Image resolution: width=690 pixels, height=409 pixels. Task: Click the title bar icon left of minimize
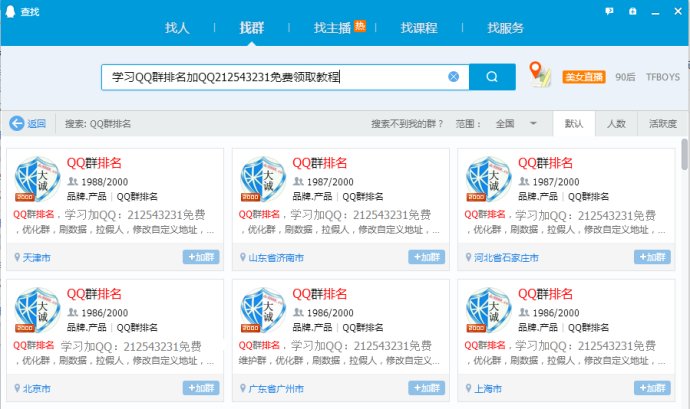coord(633,10)
